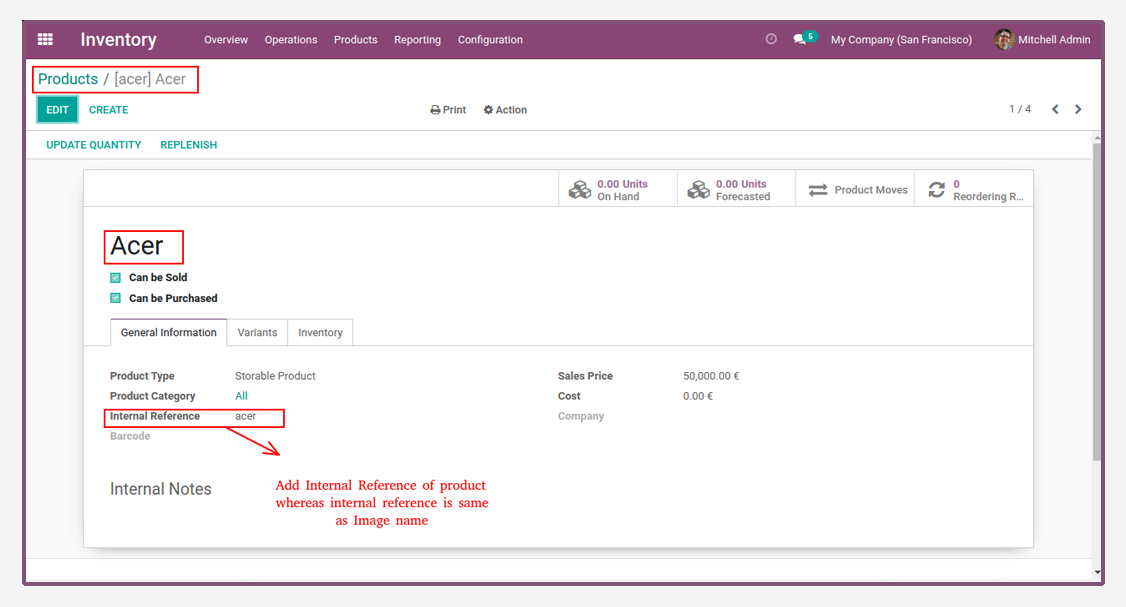Go to the next record arrow
The image size is (1126, 607).
(x=1078, y=109)
